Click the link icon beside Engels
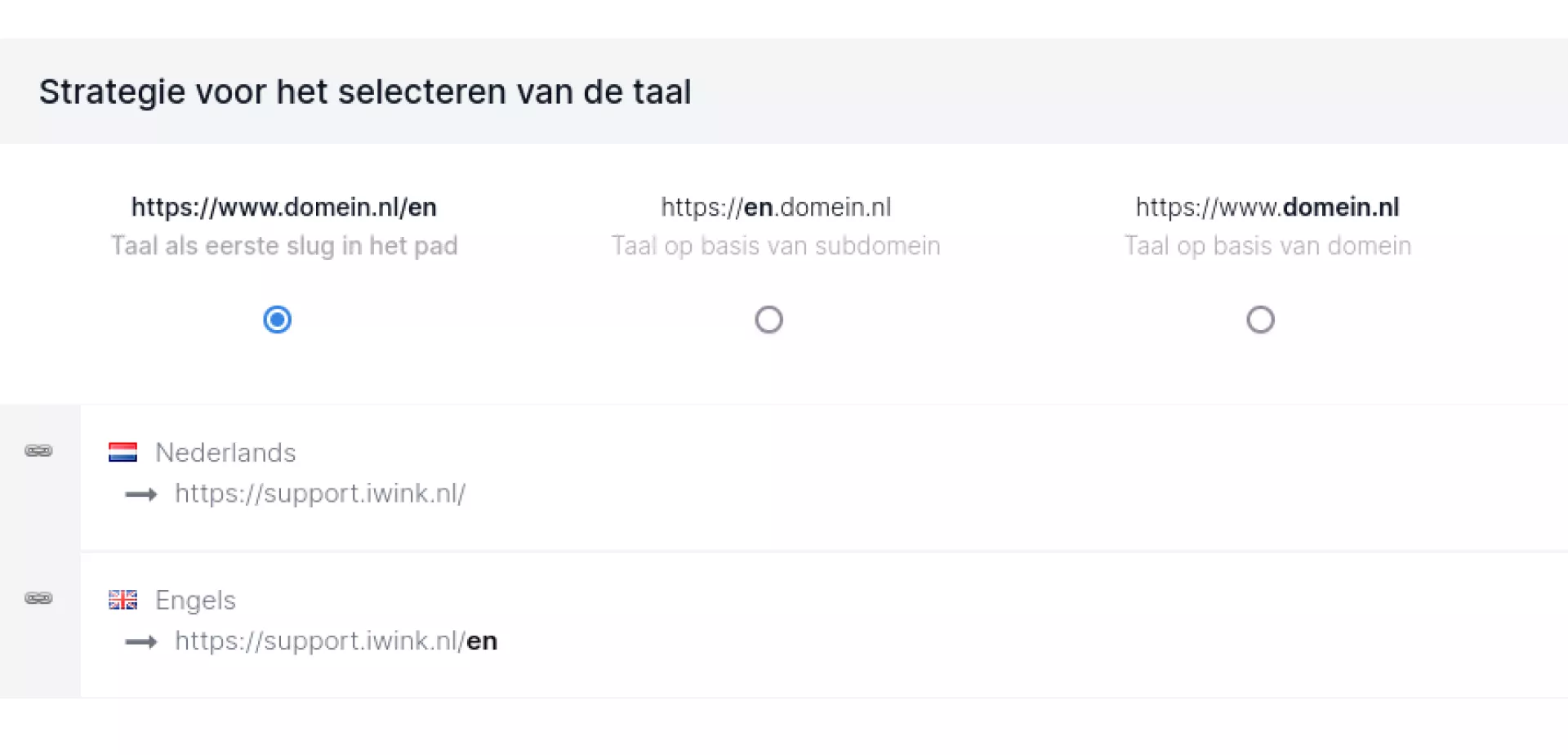Image resolution: width=1568 pixels, height=755 pixels. [38, 598]
